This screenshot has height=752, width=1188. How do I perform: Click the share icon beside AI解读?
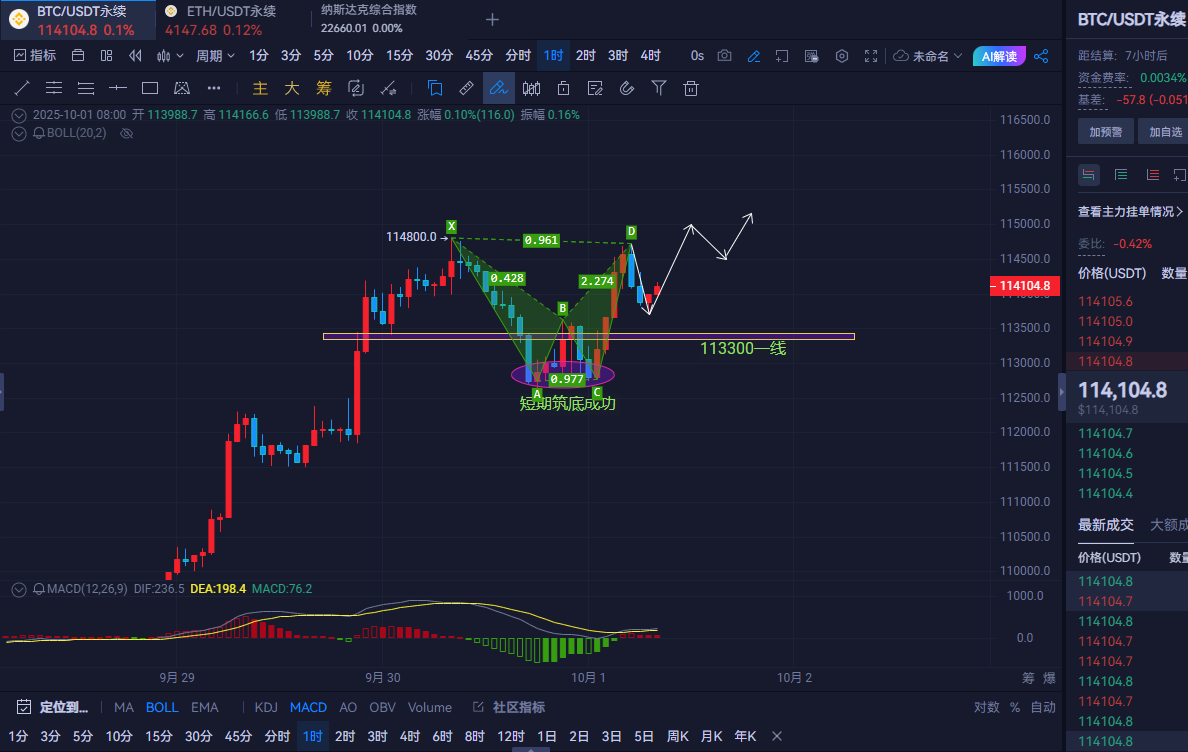coord(1041,56)
